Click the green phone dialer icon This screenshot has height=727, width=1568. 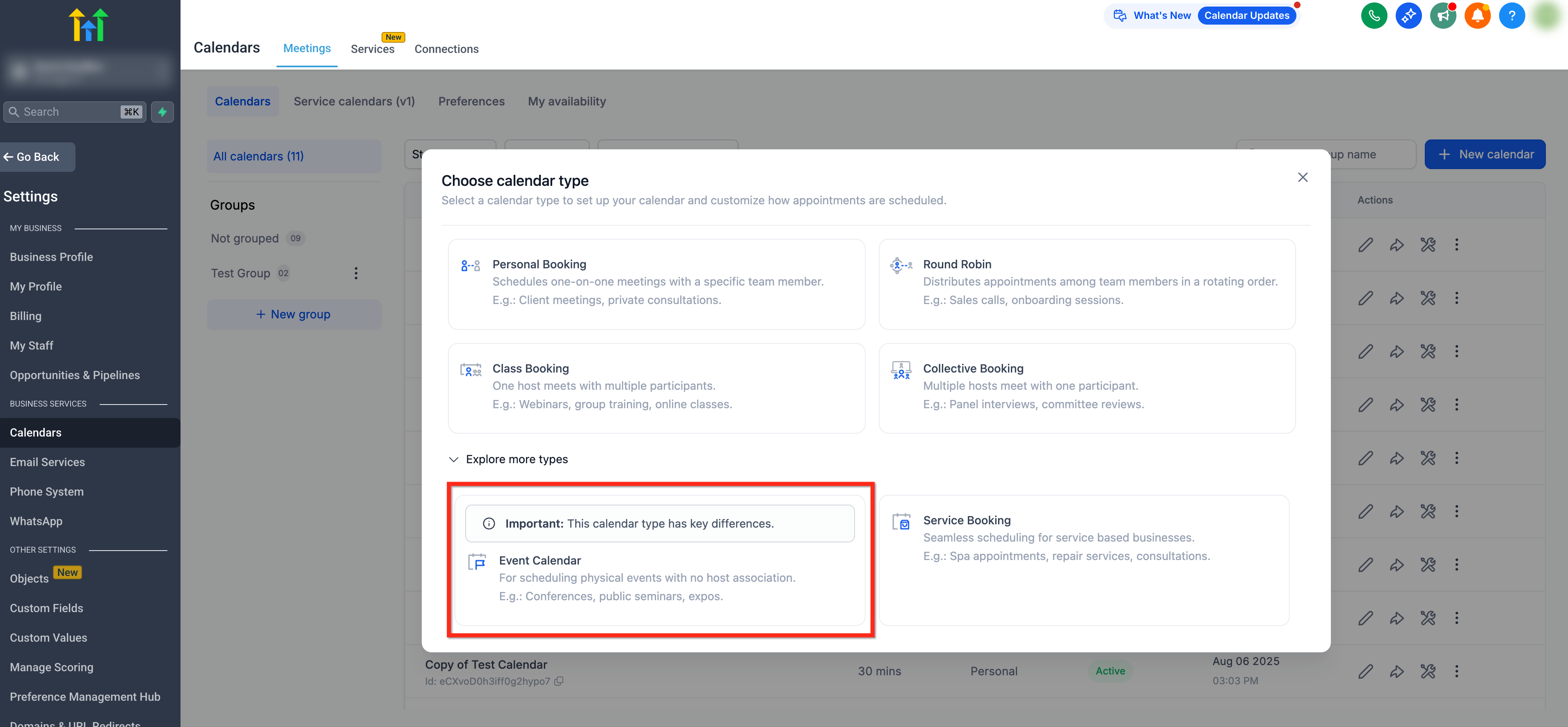1373,16
